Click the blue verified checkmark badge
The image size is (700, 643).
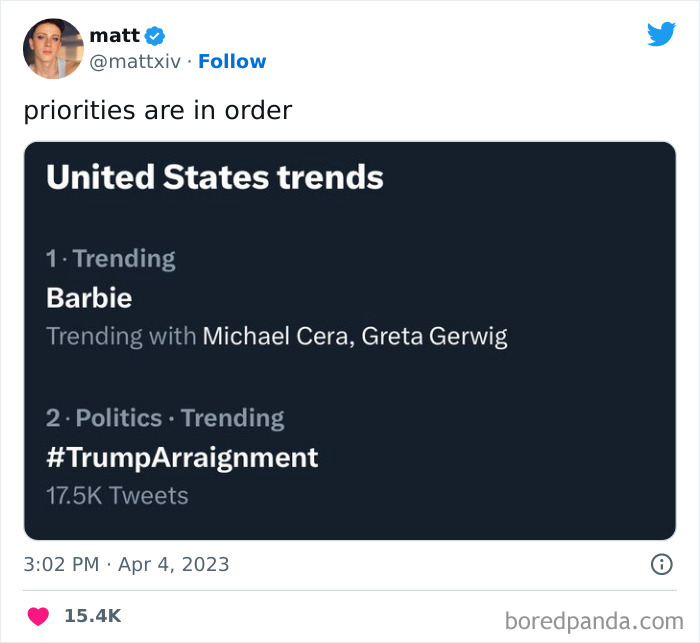155,36
